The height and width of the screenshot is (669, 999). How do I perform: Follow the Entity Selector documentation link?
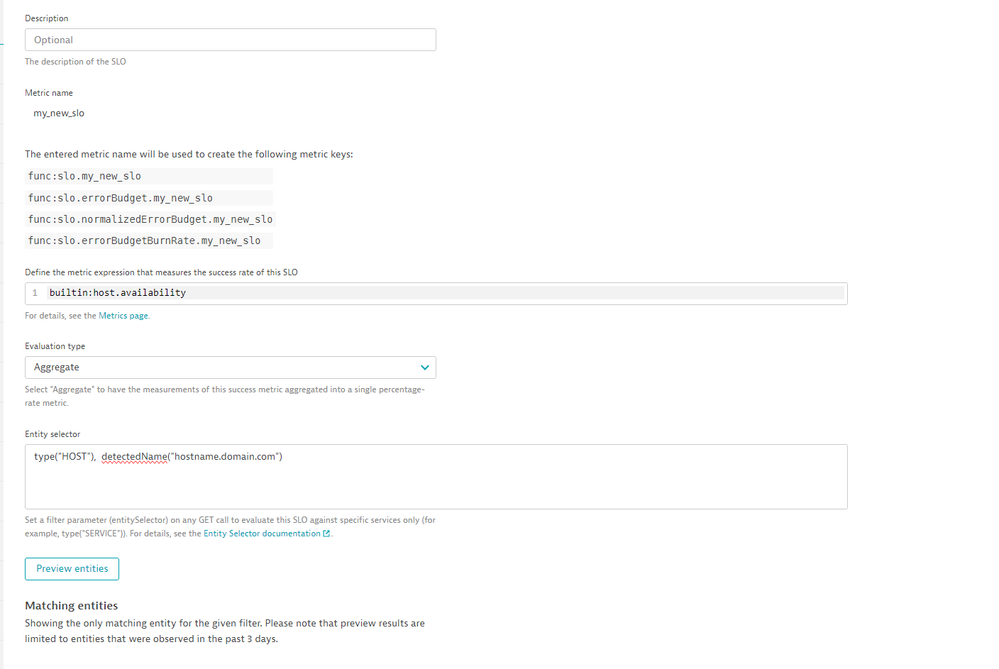(262, 534)
